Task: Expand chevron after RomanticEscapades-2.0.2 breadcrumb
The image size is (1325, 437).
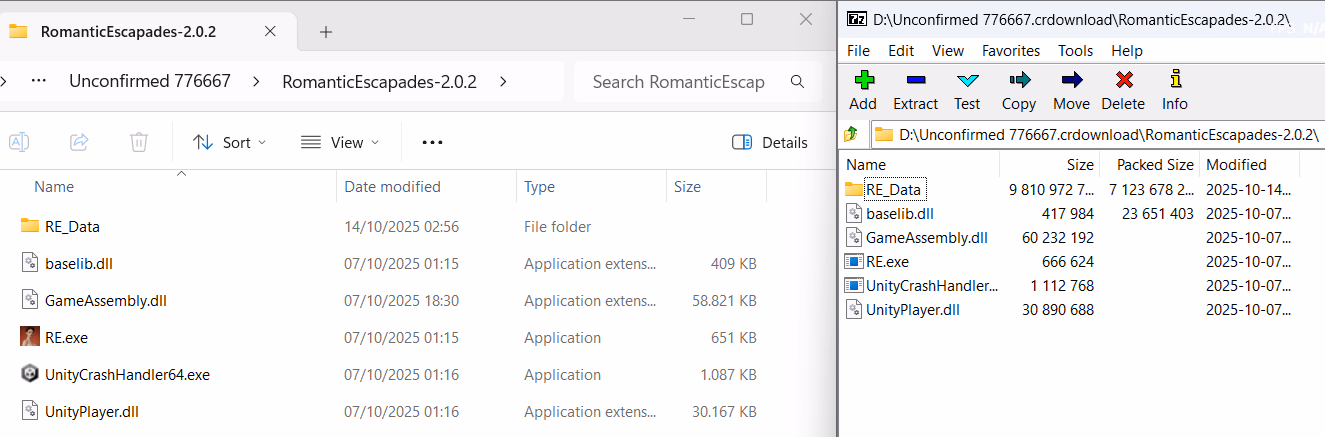Action: pos(502,82)
